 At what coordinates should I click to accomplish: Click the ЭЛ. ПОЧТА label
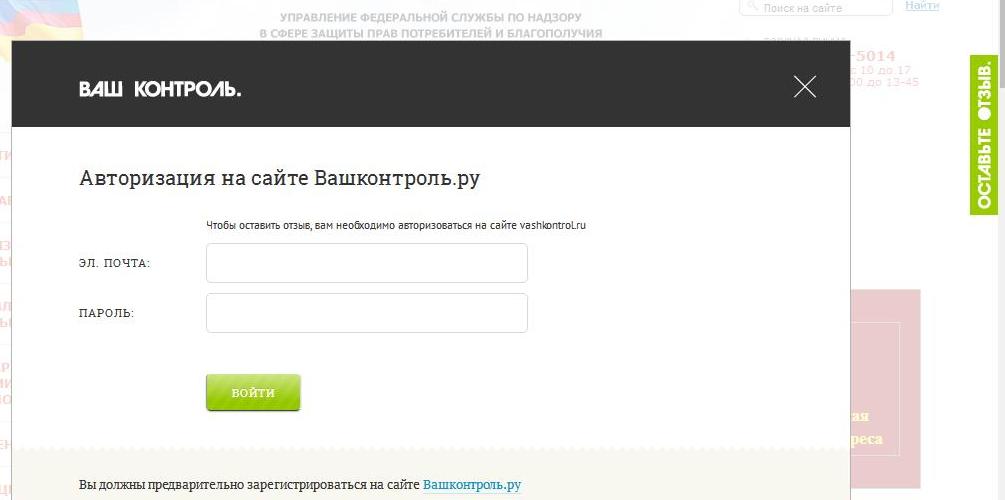tap(114, 263)
